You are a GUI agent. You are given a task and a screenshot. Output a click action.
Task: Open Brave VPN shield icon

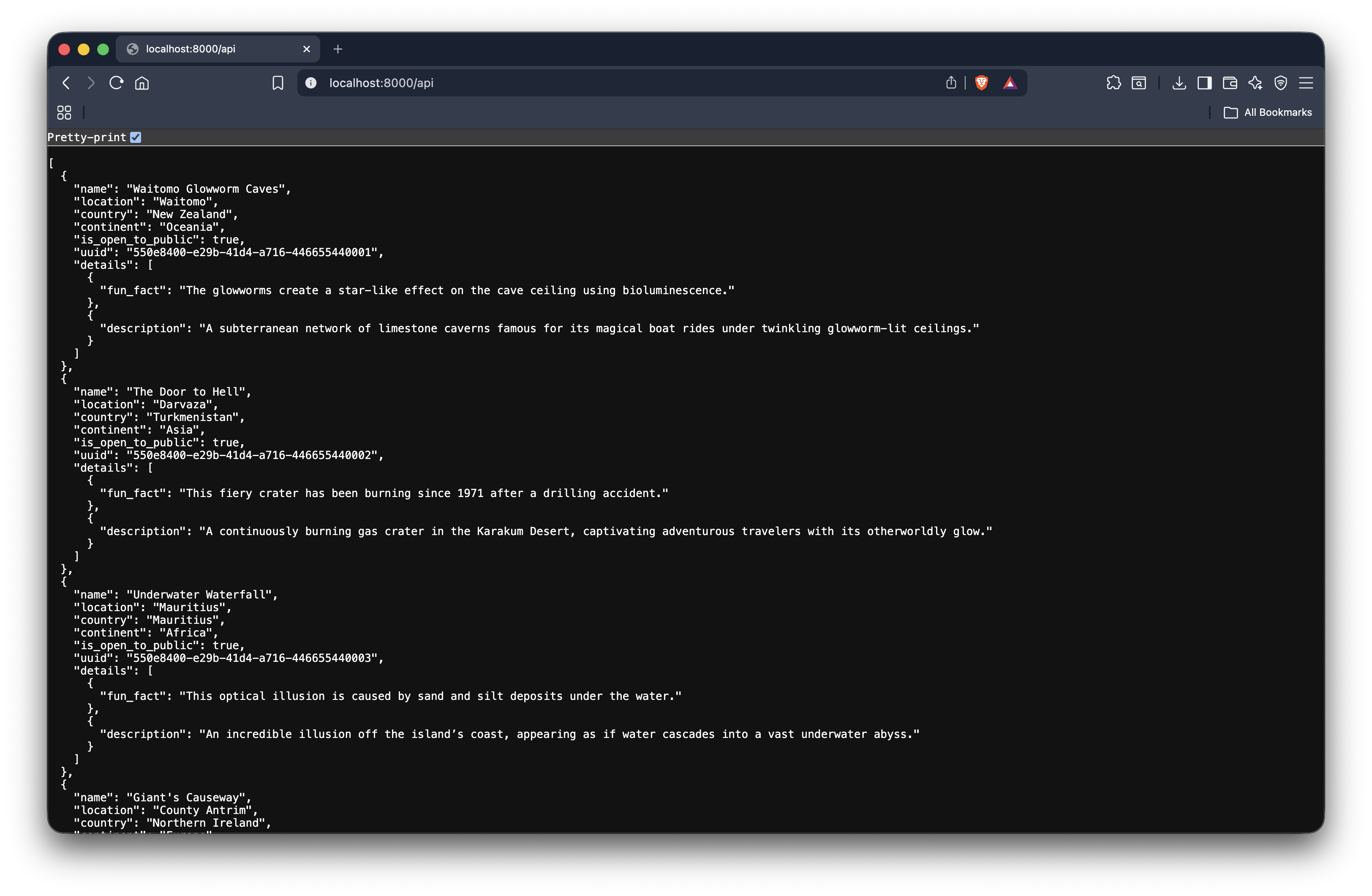[x=1280, y=83]
